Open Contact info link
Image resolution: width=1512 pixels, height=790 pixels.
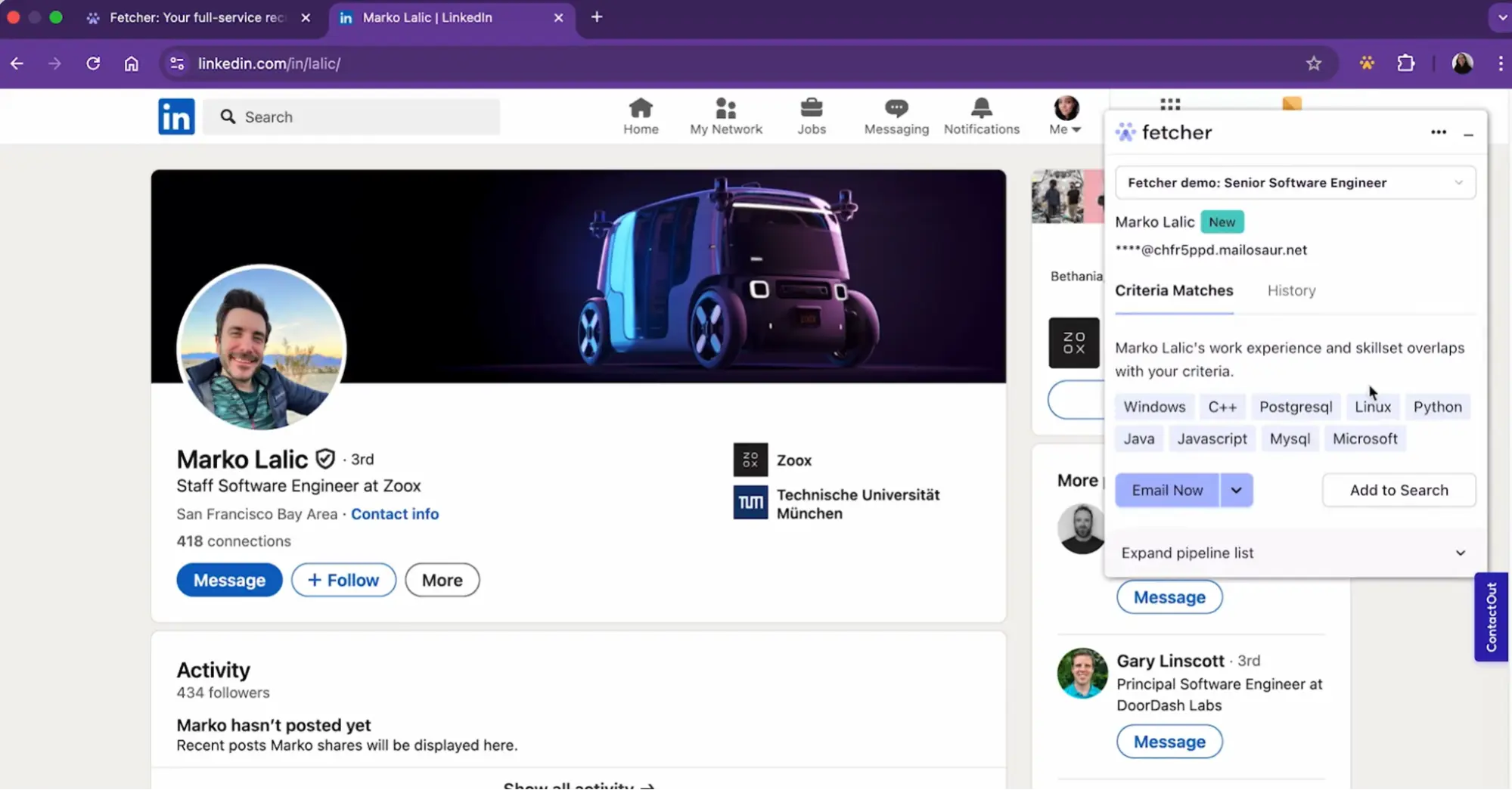click(395, 514)
